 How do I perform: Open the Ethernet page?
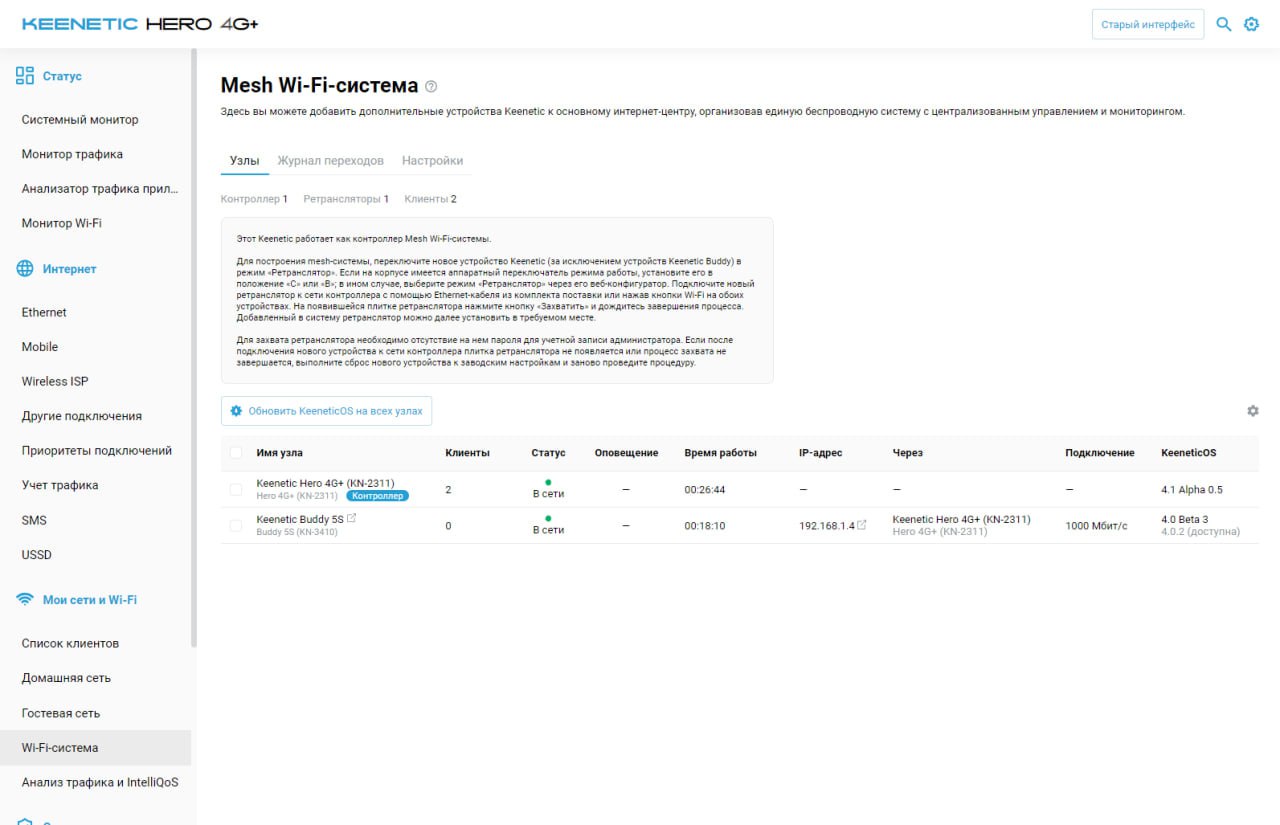[x=44, y=312]
